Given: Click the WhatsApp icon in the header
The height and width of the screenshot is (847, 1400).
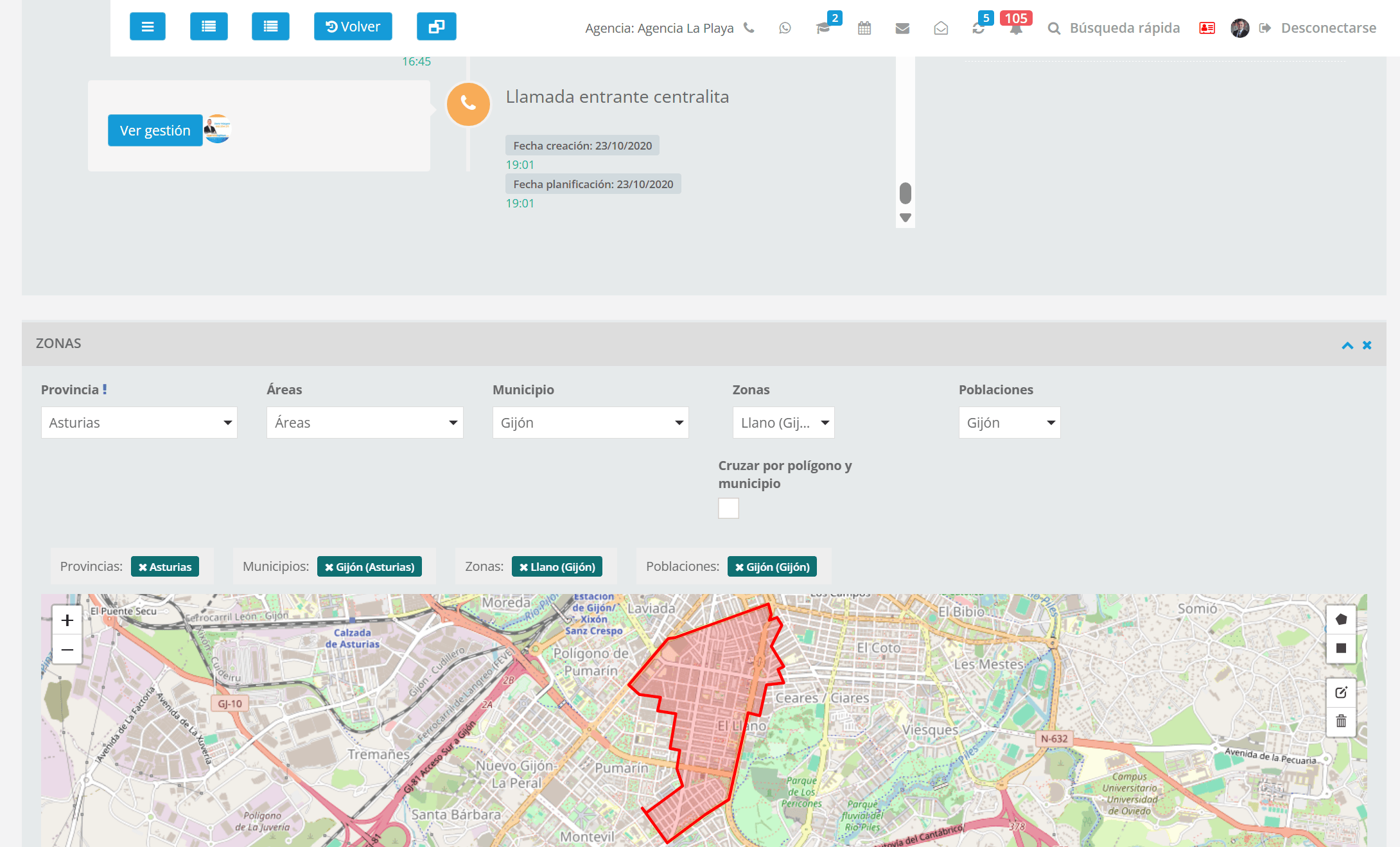Looking at the screenshot, I should click(x=785, y=28).
